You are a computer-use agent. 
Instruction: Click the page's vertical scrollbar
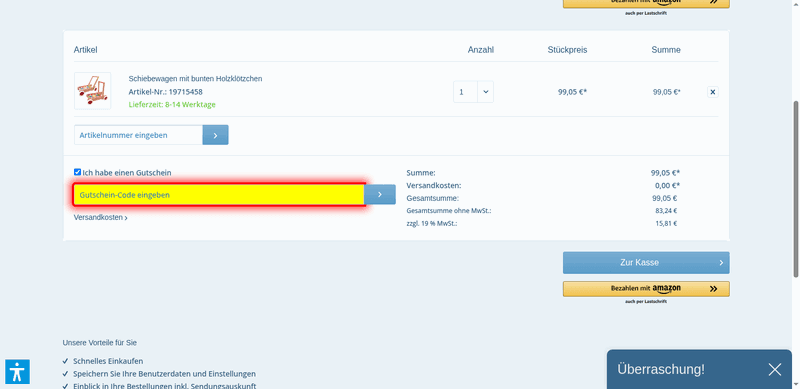click(795, 189)
